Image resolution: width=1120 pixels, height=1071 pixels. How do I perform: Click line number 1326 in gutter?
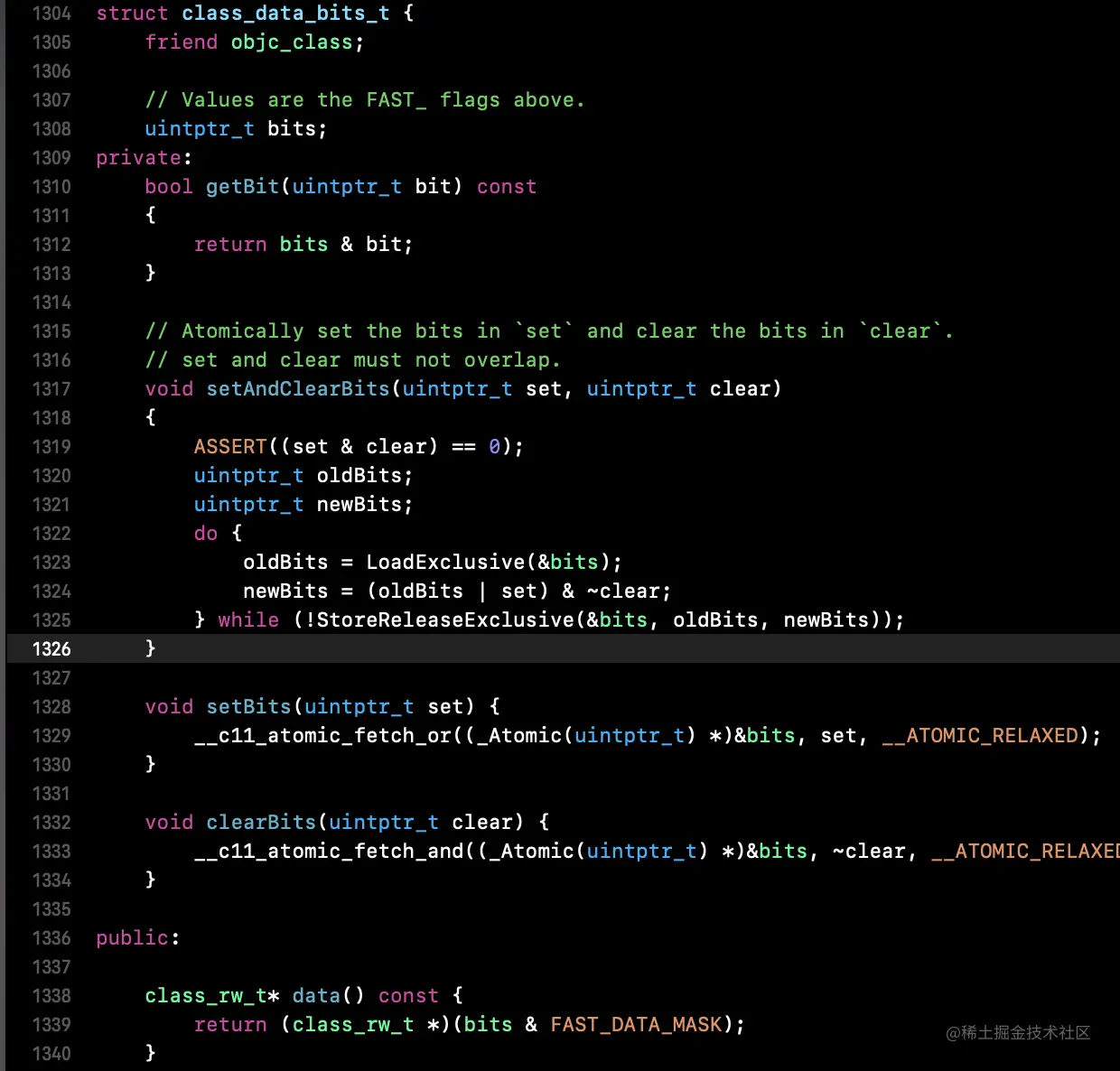[x=51, y=649]
